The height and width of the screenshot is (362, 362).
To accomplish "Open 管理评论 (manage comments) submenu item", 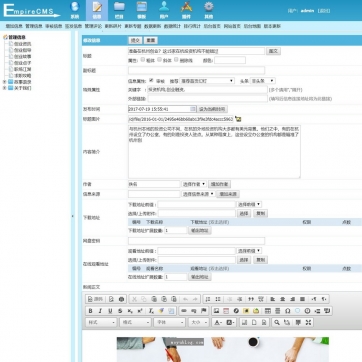I will pos(93,26).
